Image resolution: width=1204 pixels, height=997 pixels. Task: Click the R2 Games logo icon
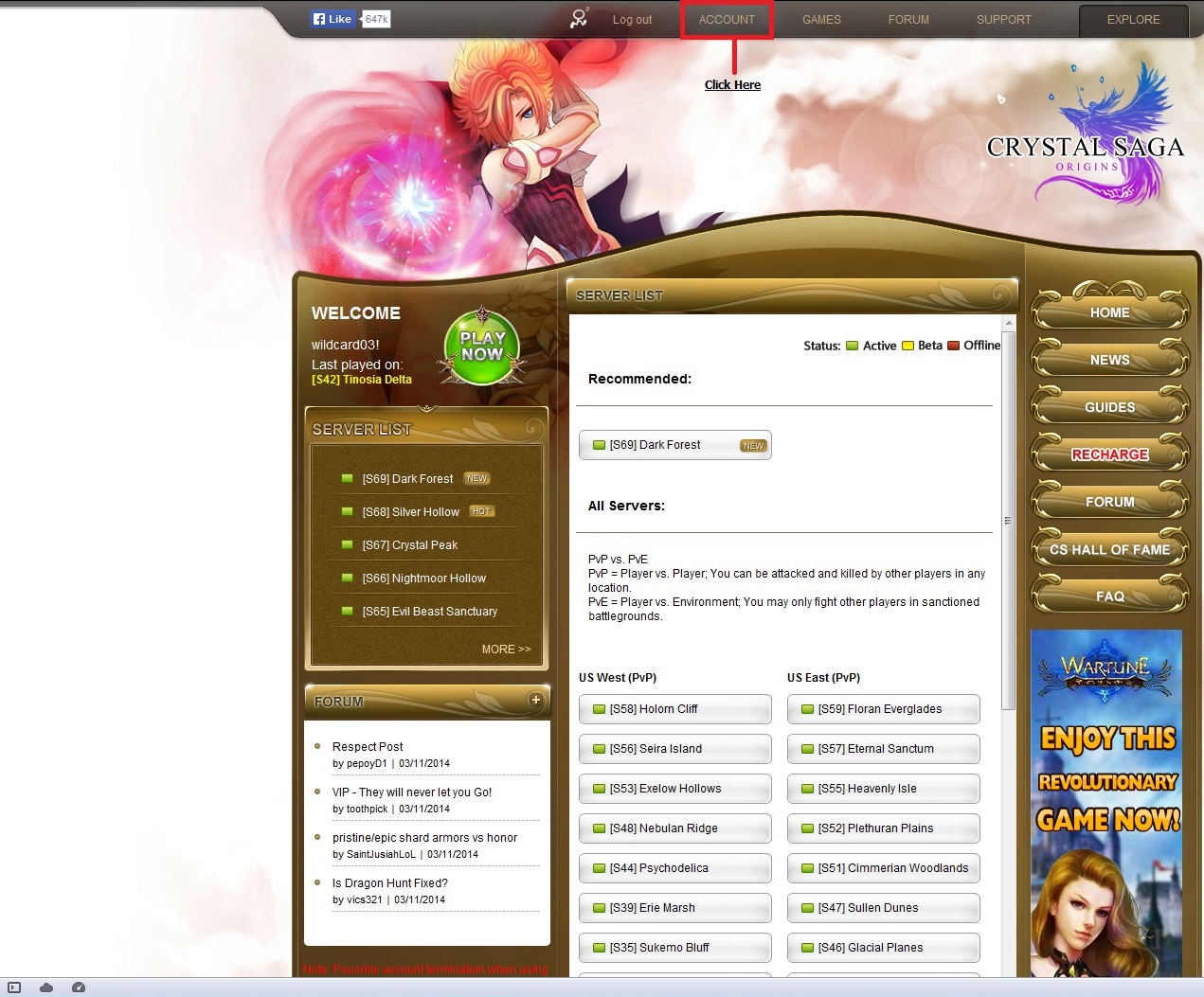tap(579, 18)
